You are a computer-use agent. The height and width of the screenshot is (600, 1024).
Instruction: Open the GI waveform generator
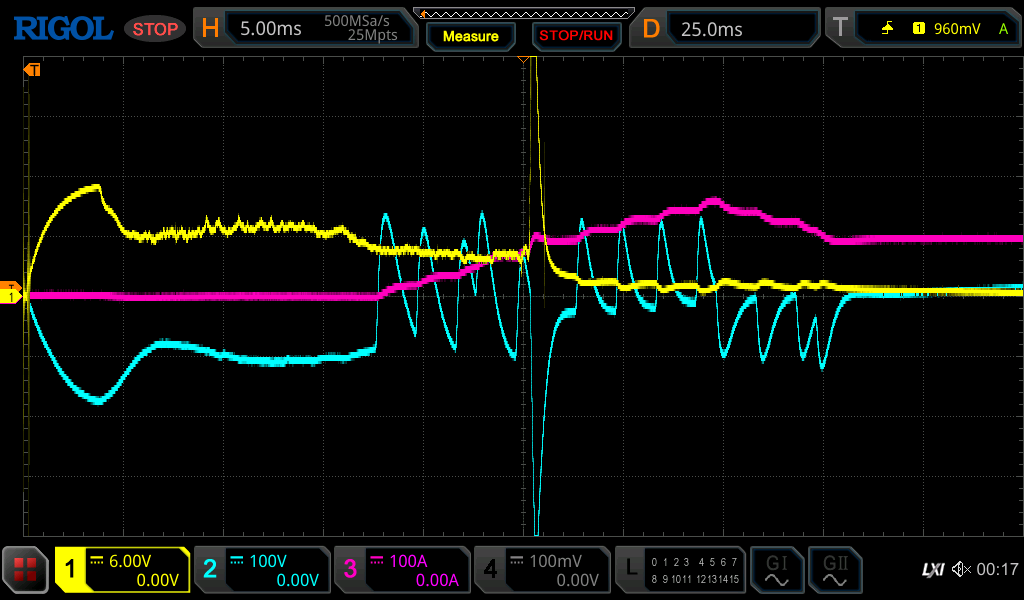[776, 570]
